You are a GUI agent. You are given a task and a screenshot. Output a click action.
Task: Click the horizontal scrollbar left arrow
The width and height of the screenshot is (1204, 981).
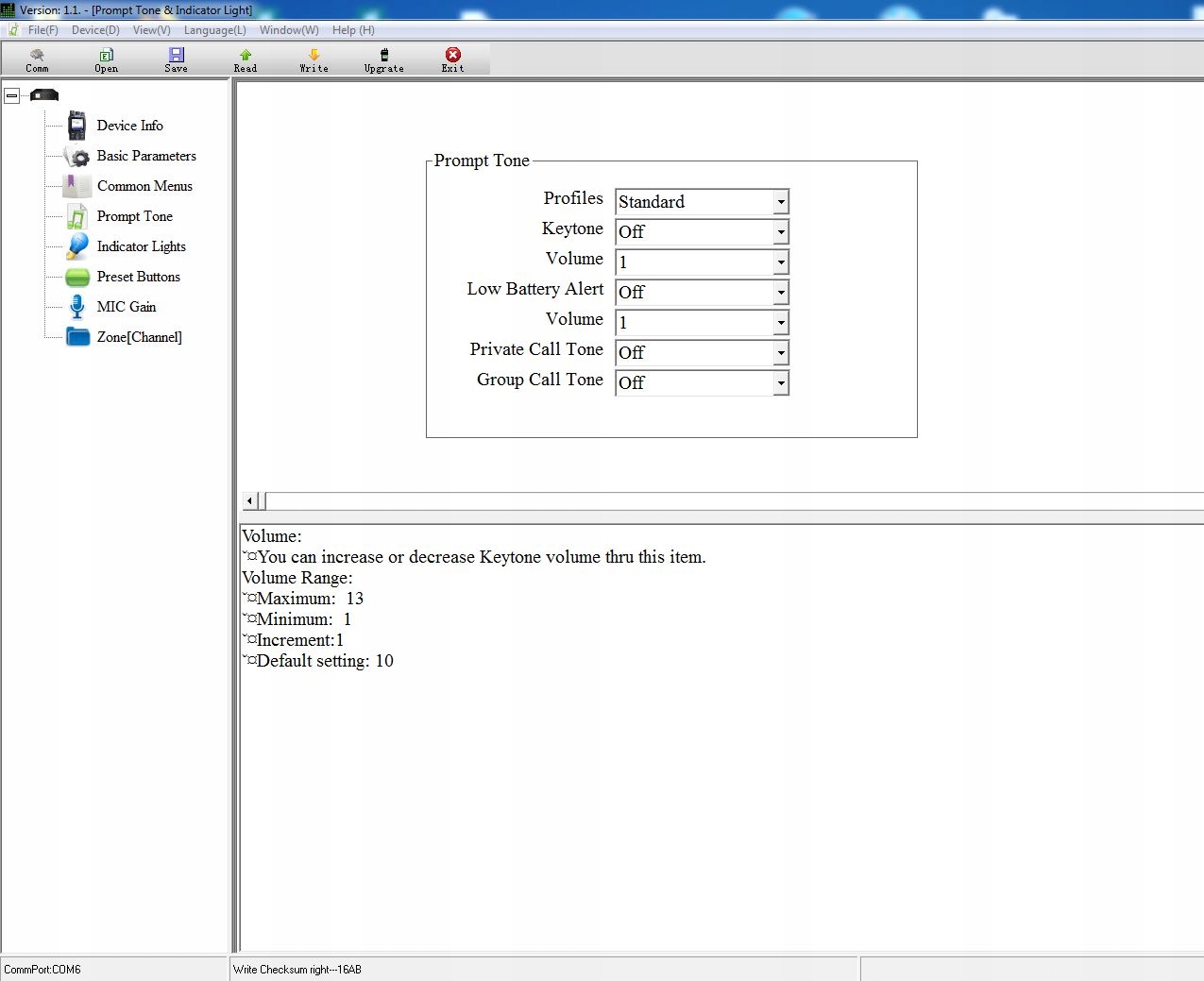point(250,500)
